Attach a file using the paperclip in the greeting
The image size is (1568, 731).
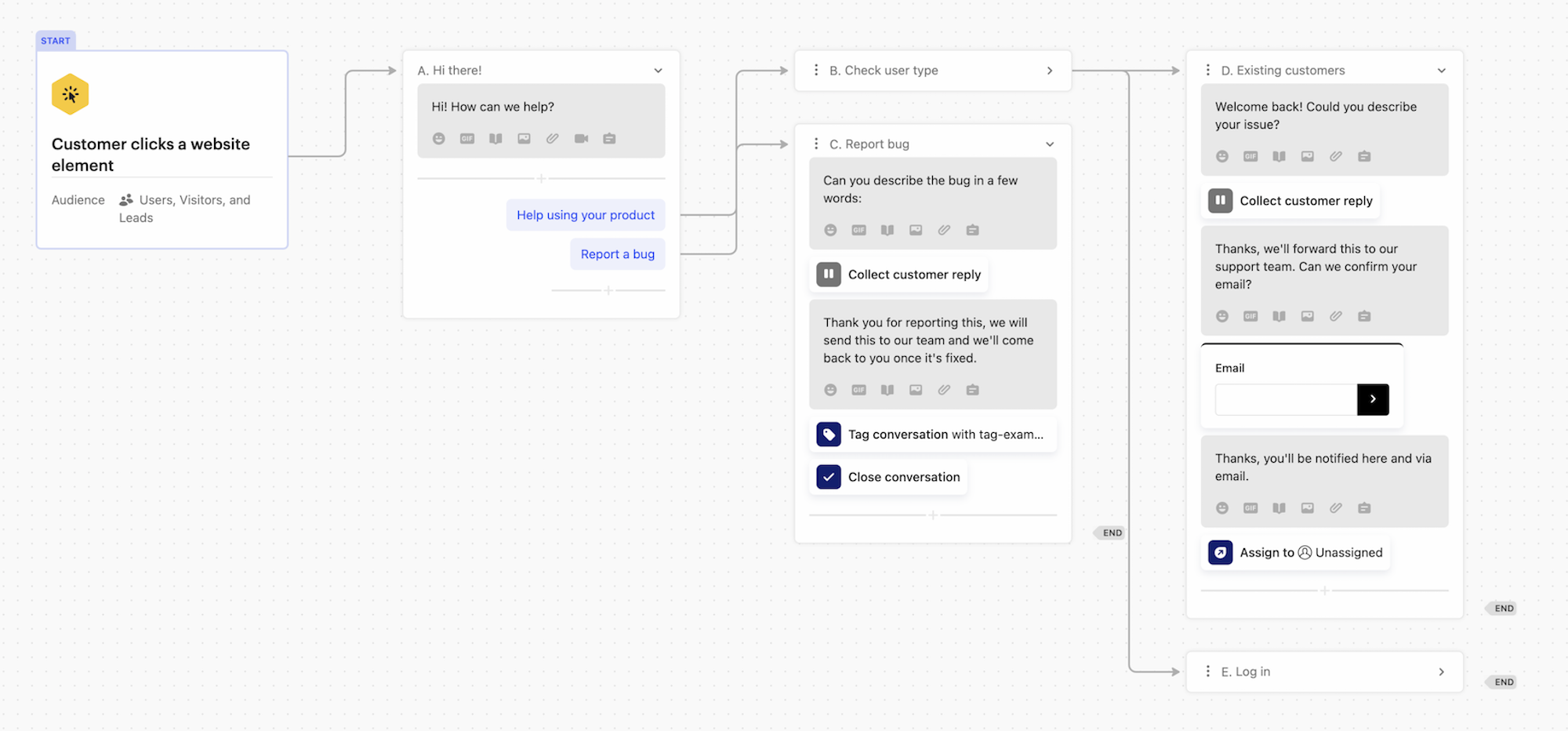[x=552, y=138]
